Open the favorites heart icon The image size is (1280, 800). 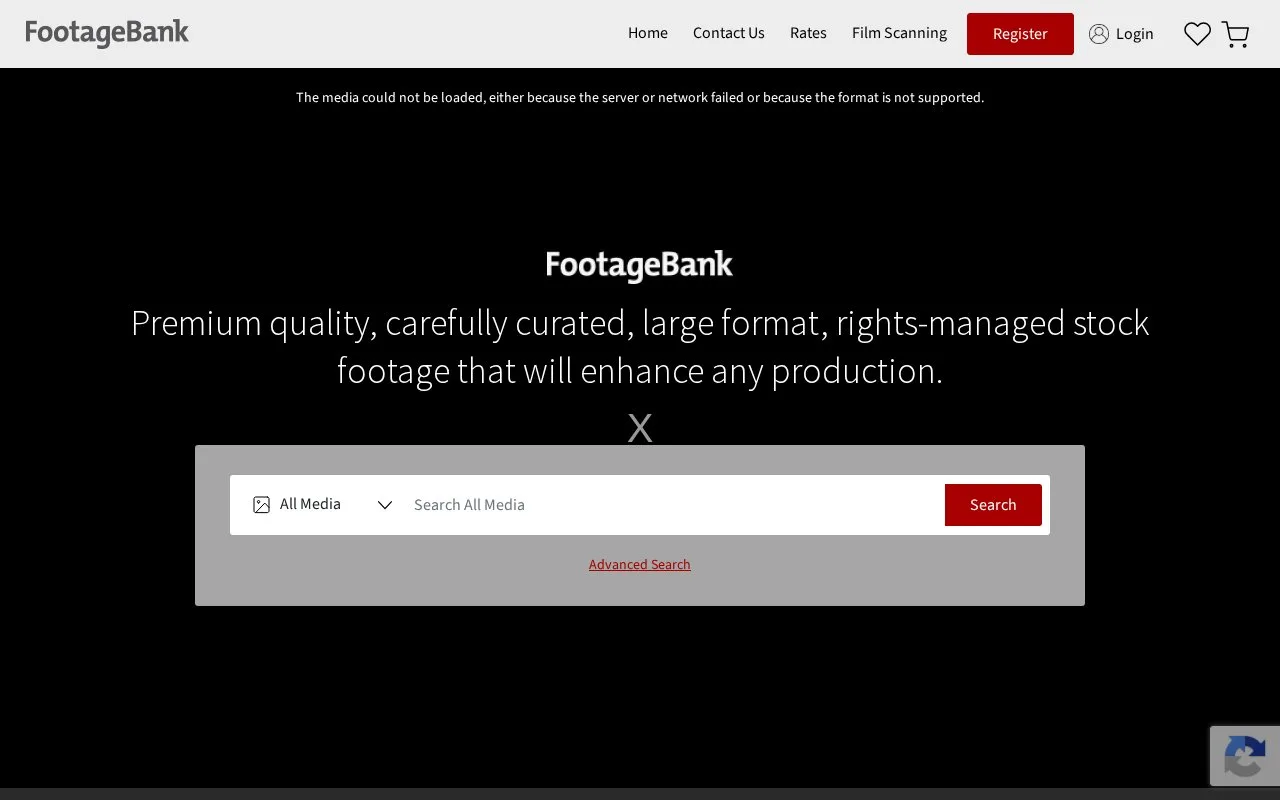[1197, 34]
